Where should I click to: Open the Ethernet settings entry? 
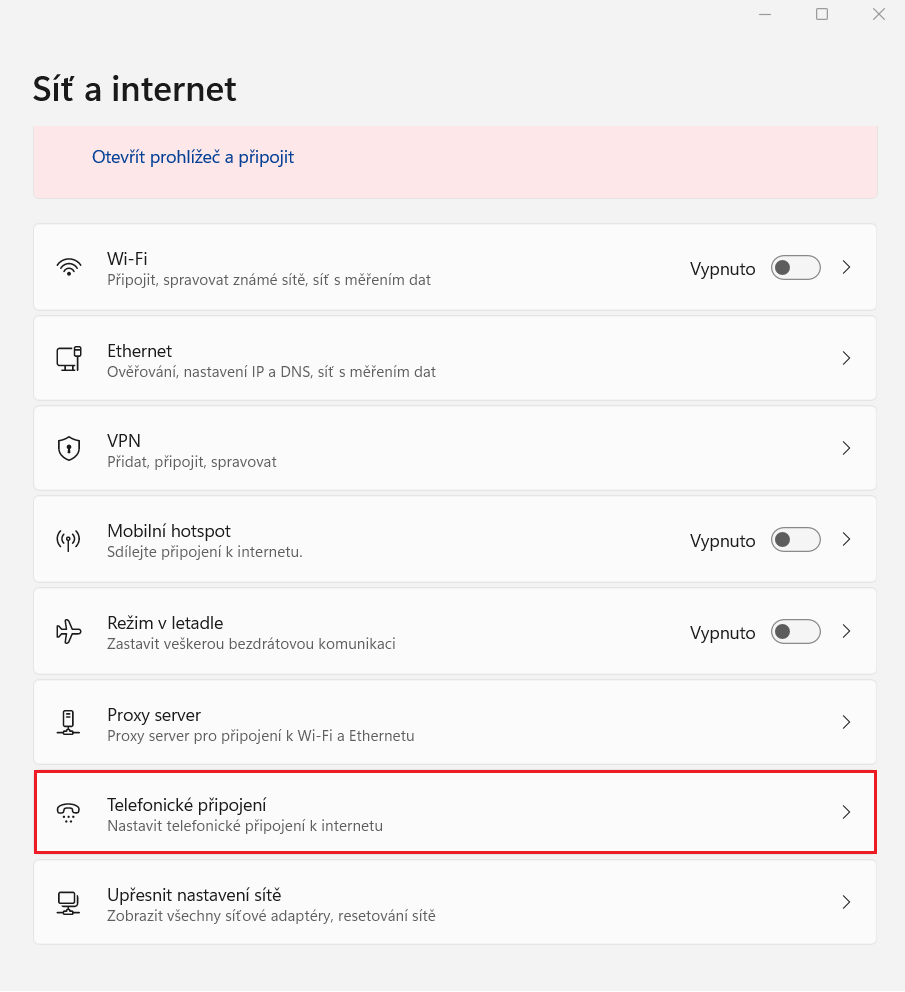pyautogui.click(x=454, y=358)
